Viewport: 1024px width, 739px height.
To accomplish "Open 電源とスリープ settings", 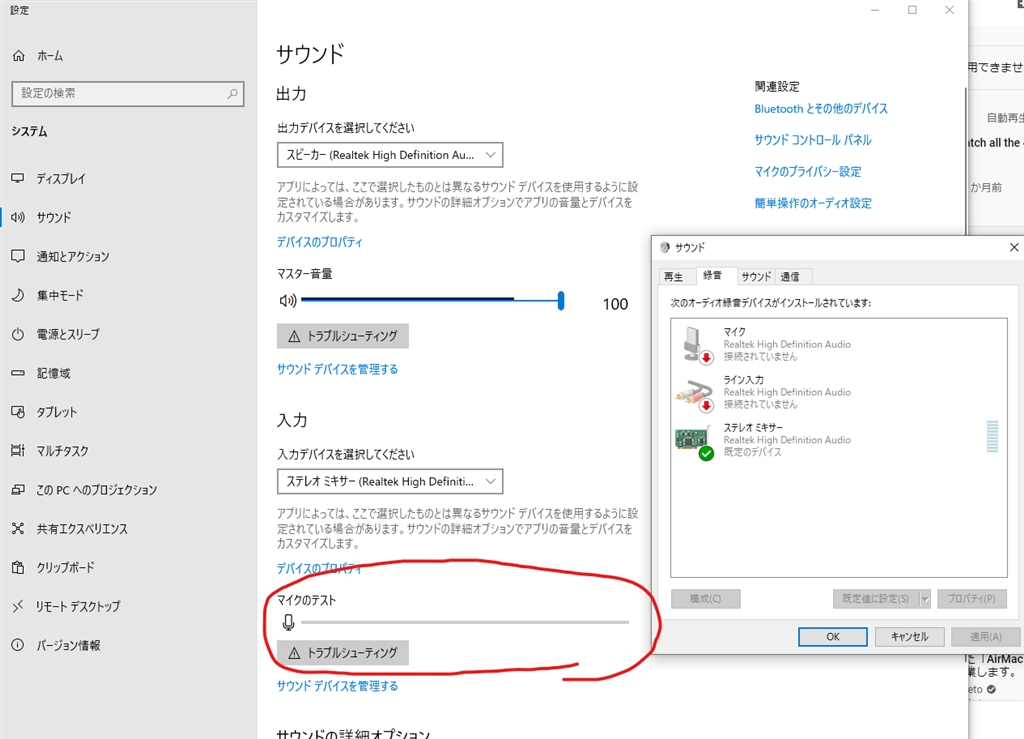I will tap(56, 334).
